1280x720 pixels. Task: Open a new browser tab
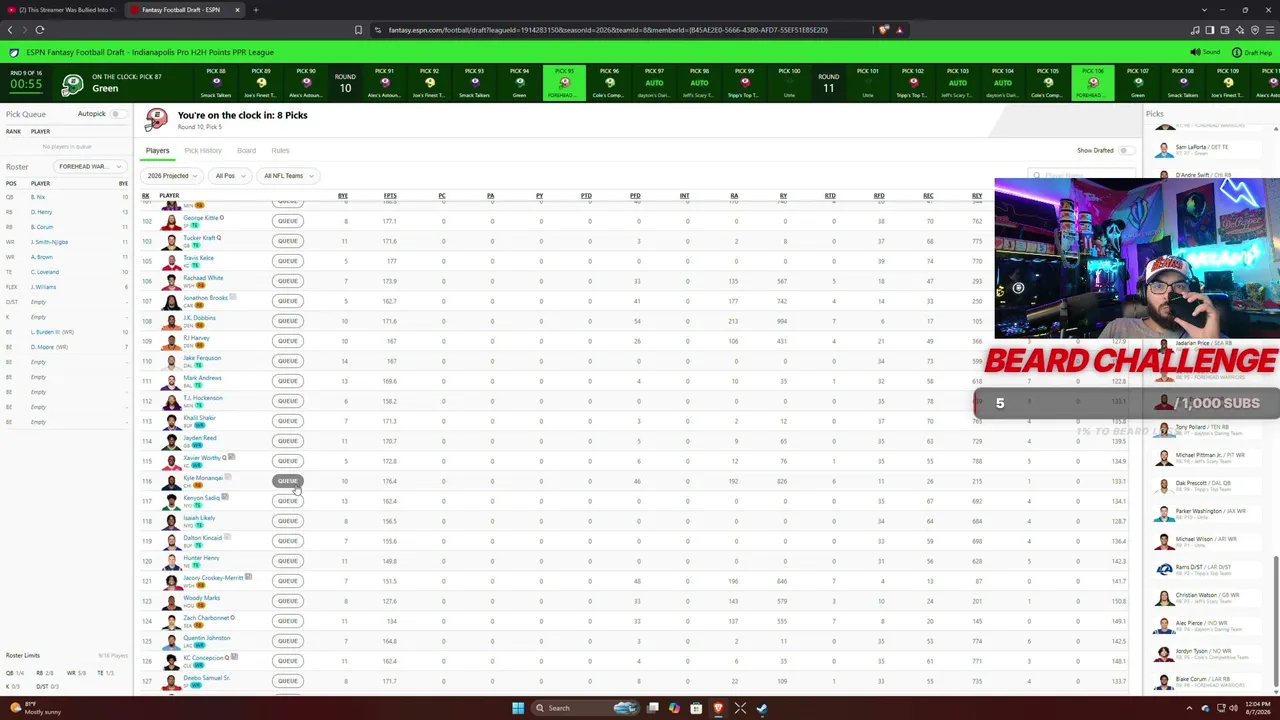[x=255, y=10]
